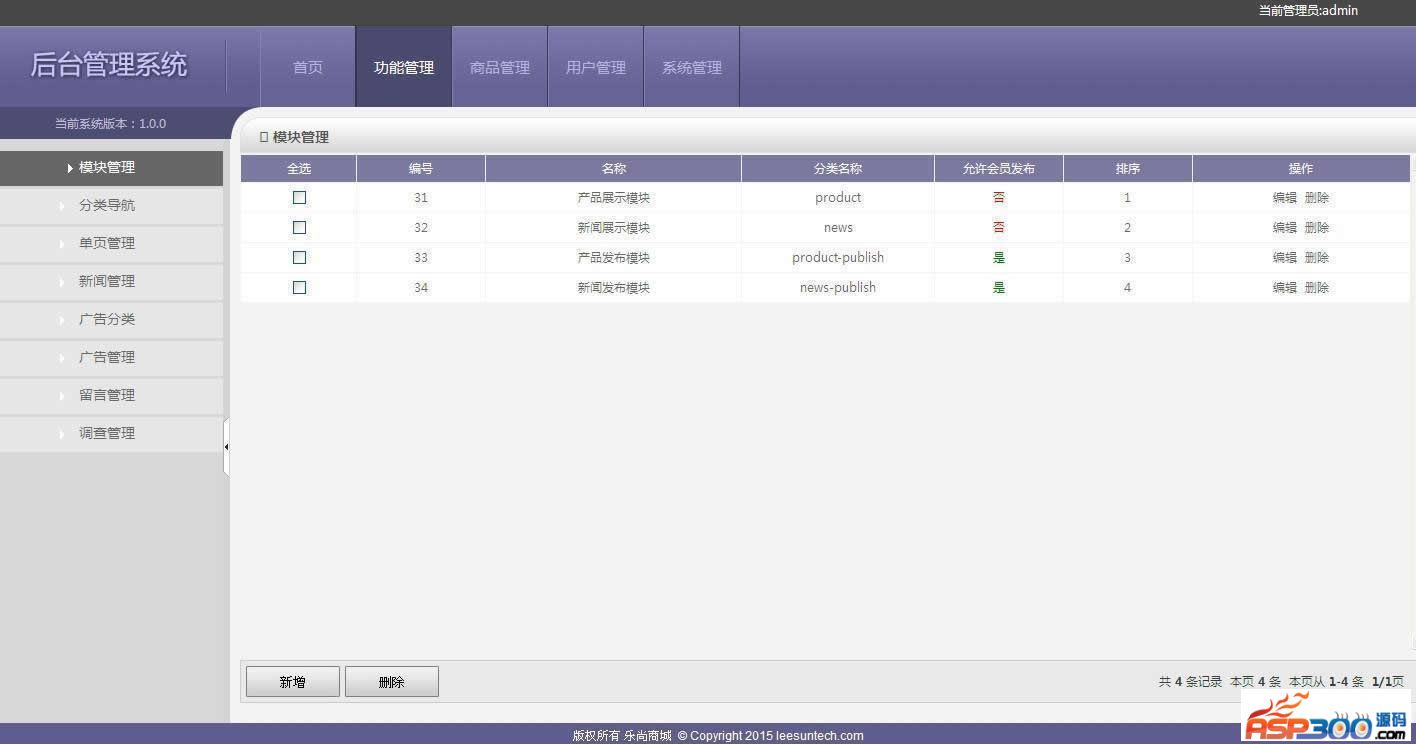The width and height of the screenshot is (1416, 744).
Task: Open 新闻管理 sidebar section
Action: tap(107, 281)
